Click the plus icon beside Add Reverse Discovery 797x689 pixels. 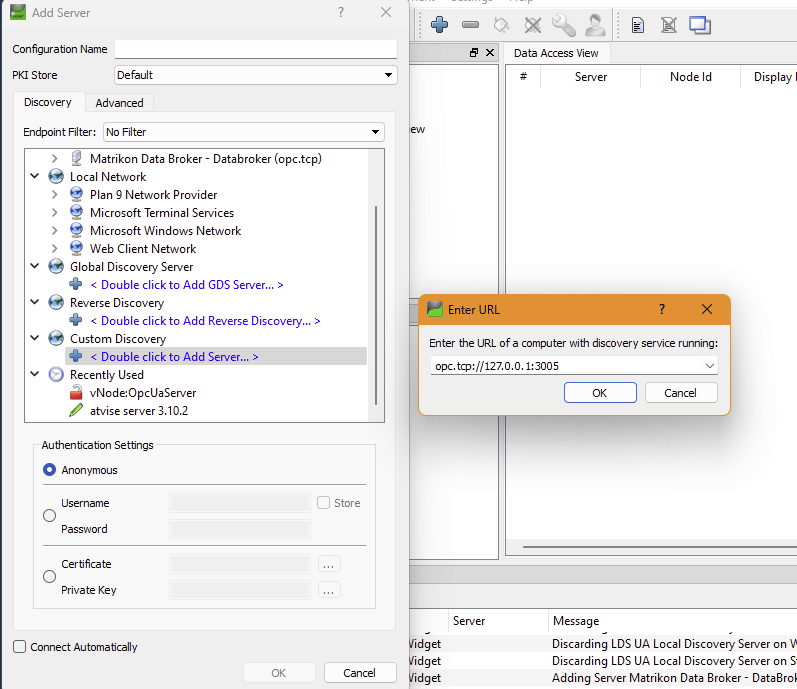point(76,320)
